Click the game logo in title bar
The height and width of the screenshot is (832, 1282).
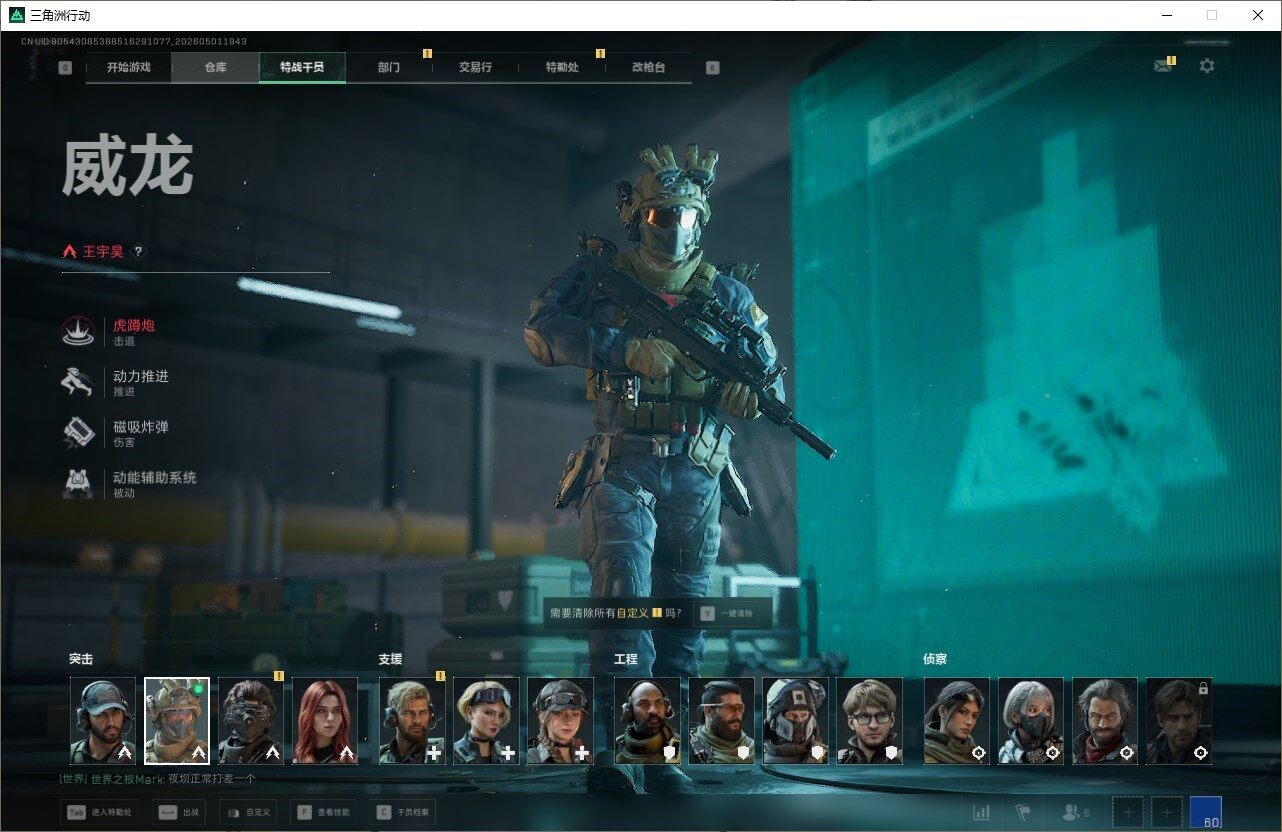coord(16,15)
